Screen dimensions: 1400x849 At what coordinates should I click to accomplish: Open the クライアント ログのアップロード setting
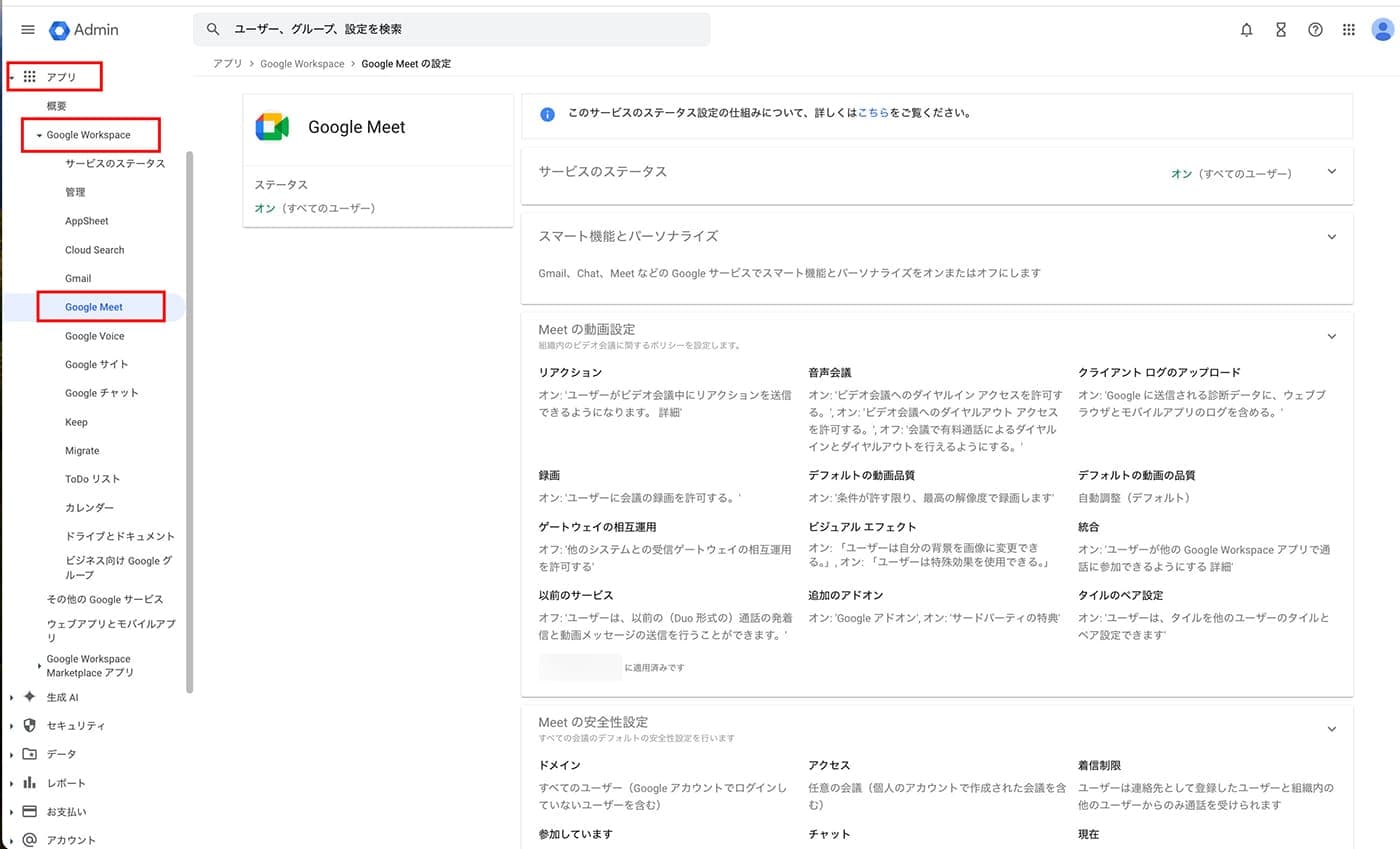coord(1159,372)
